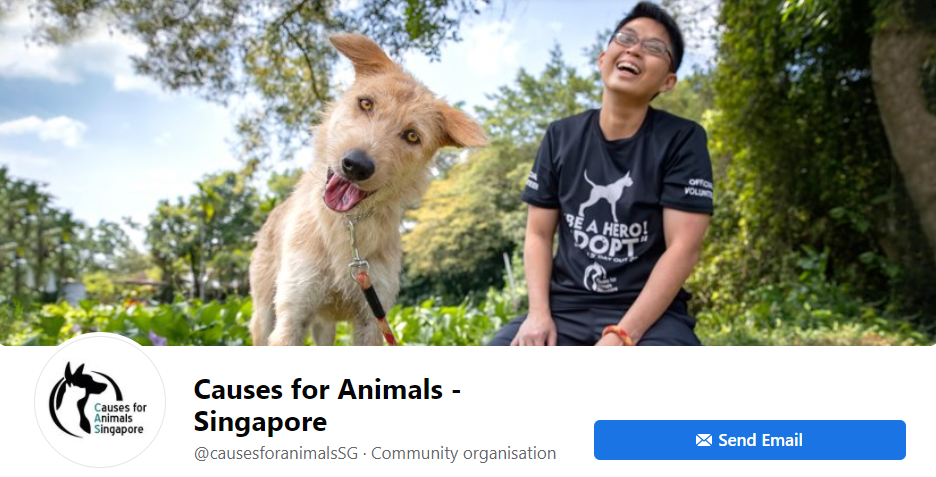Image resolution: width=936 pixels, height=477 pixels.
Task: Click the 'OFFICIAL VOLUNTEER' sleeve print
Action: 698,188
